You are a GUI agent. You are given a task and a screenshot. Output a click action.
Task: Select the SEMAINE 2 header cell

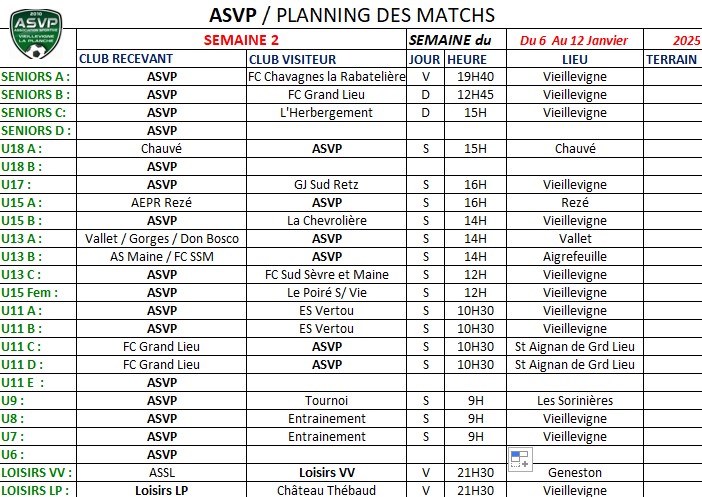[x=241, y=40]
